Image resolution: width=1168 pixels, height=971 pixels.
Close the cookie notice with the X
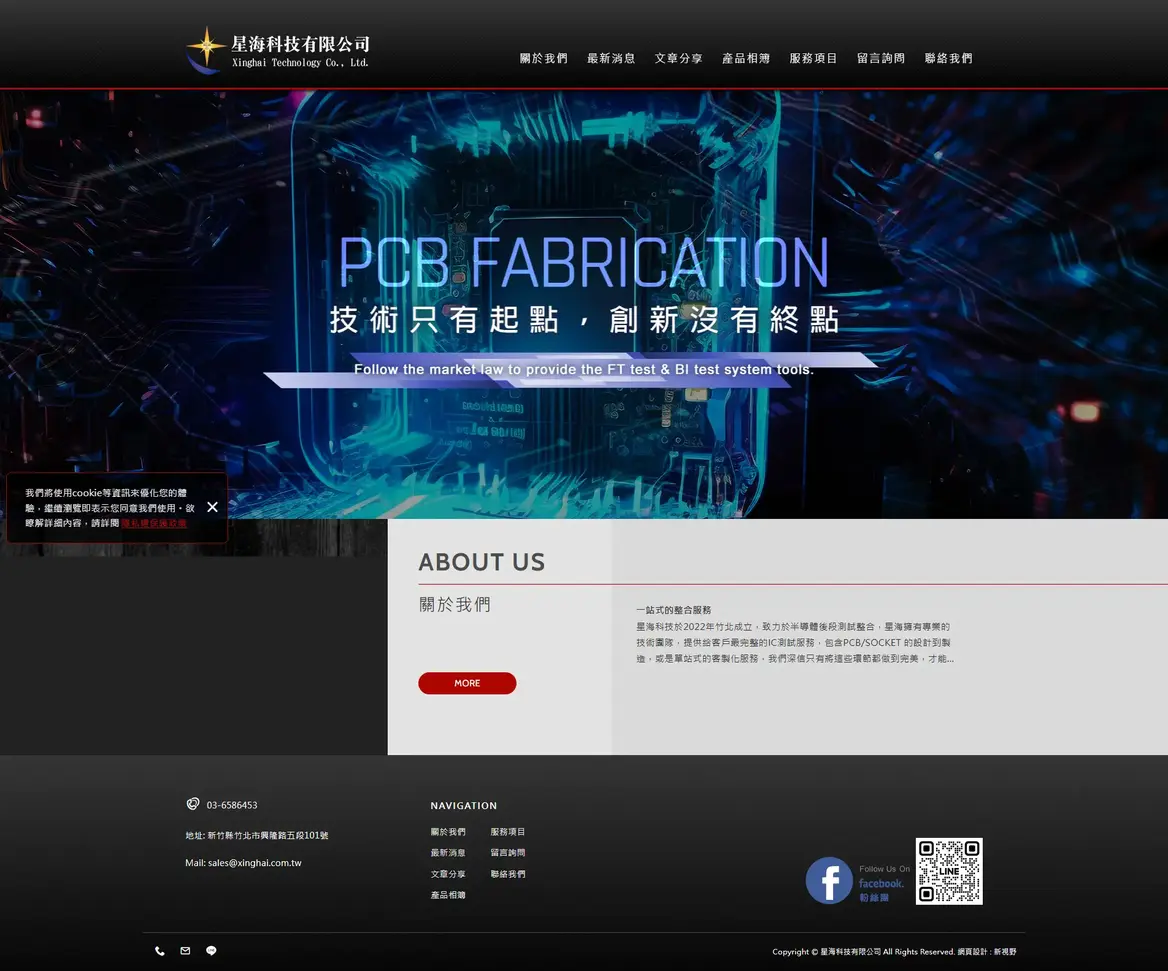point(212,507)
